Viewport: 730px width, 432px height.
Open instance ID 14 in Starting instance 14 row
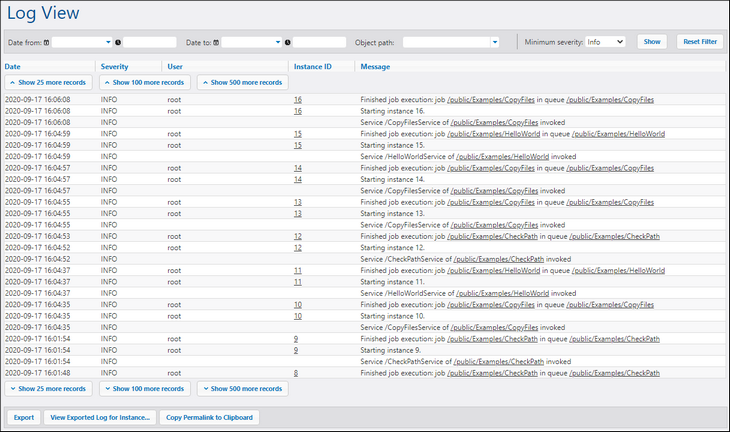(298, 179)
